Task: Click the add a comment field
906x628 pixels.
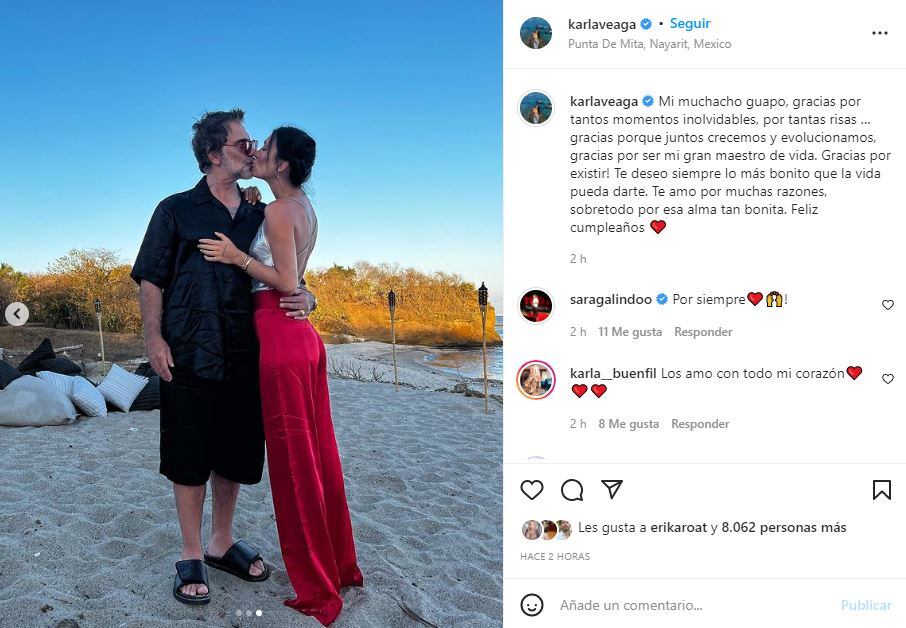Action: 693,605
